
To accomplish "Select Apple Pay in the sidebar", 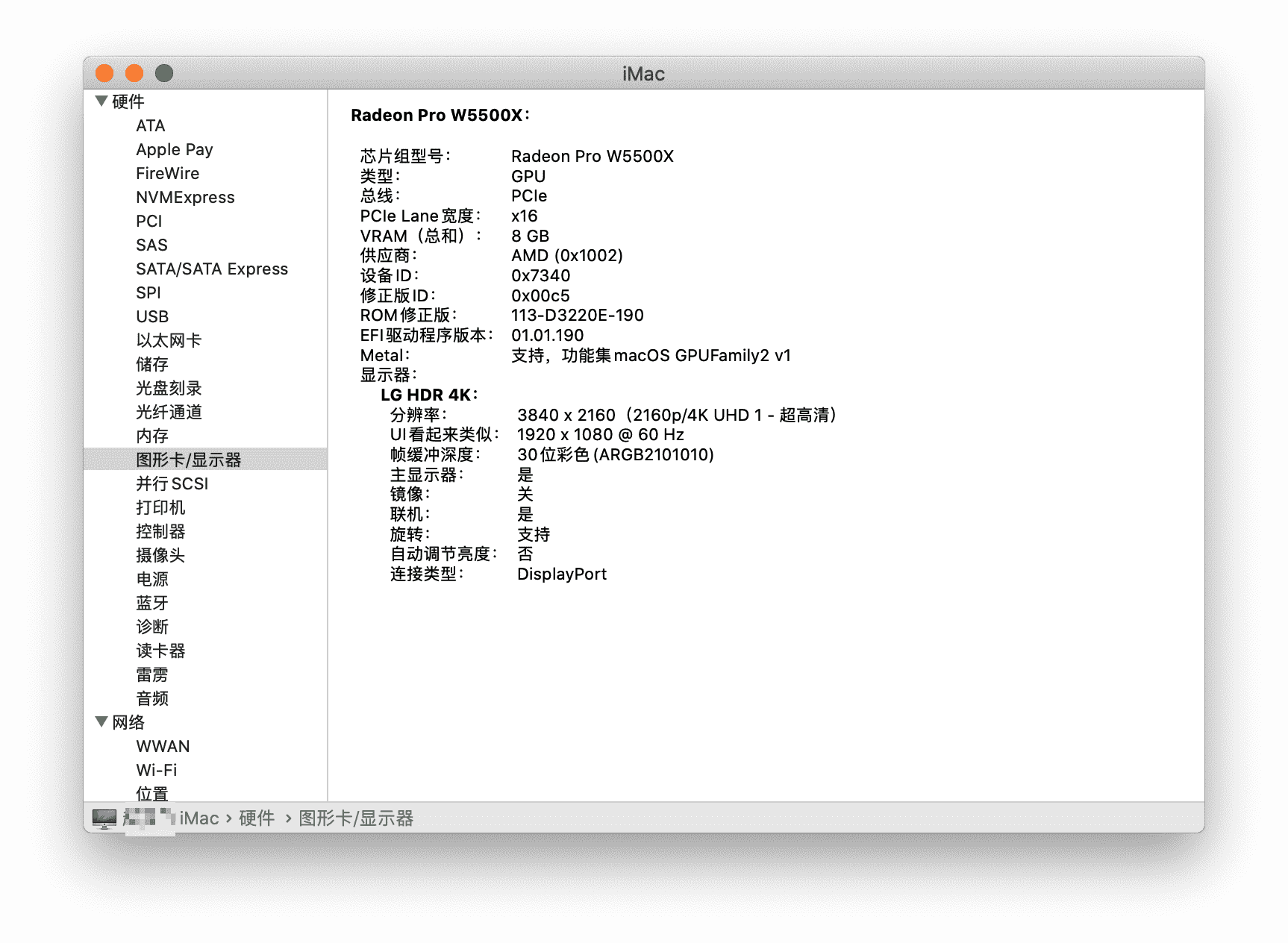I will (x=174, y=150).
